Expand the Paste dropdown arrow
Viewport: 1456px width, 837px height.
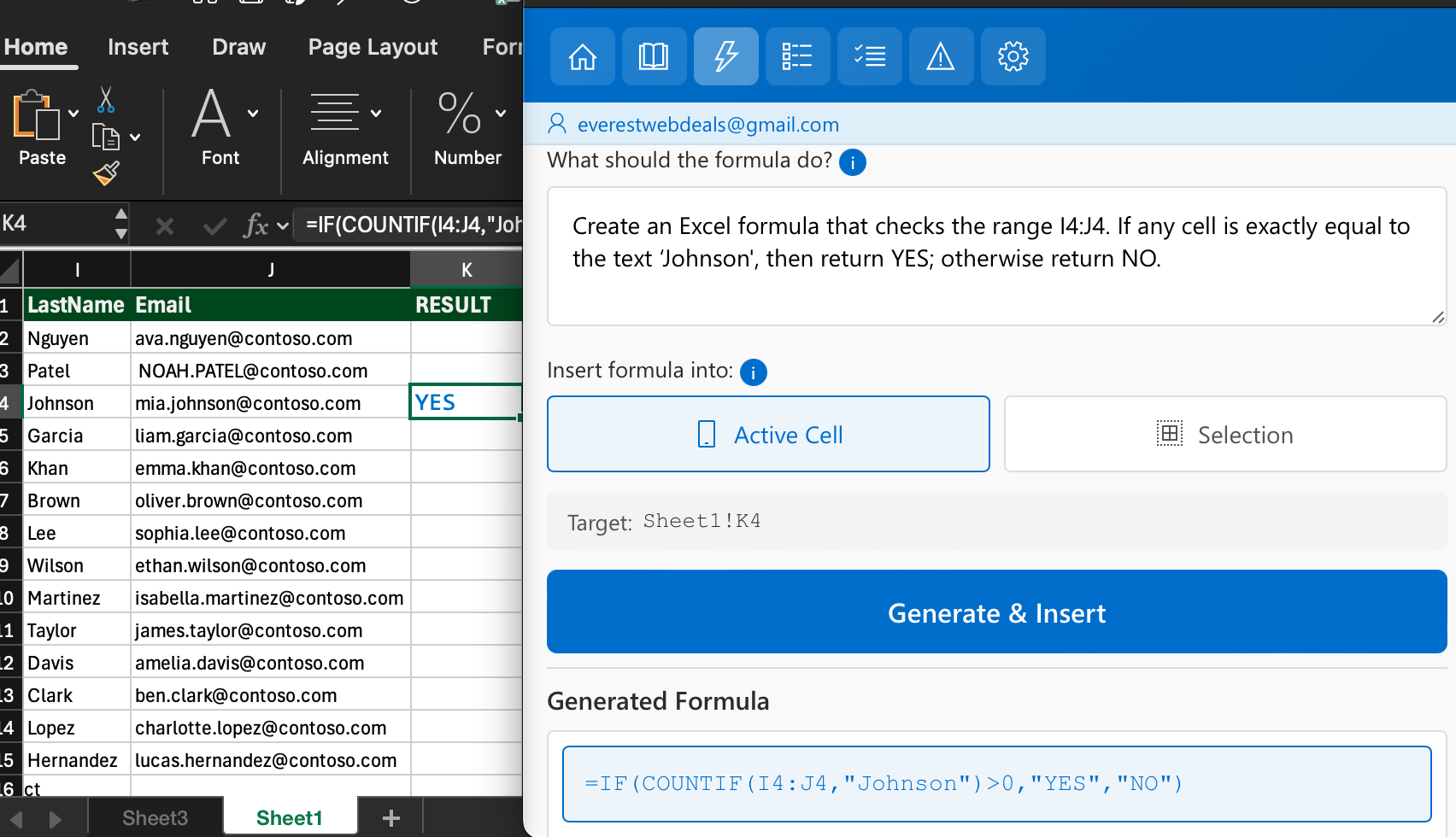click(x=73, y=114)
